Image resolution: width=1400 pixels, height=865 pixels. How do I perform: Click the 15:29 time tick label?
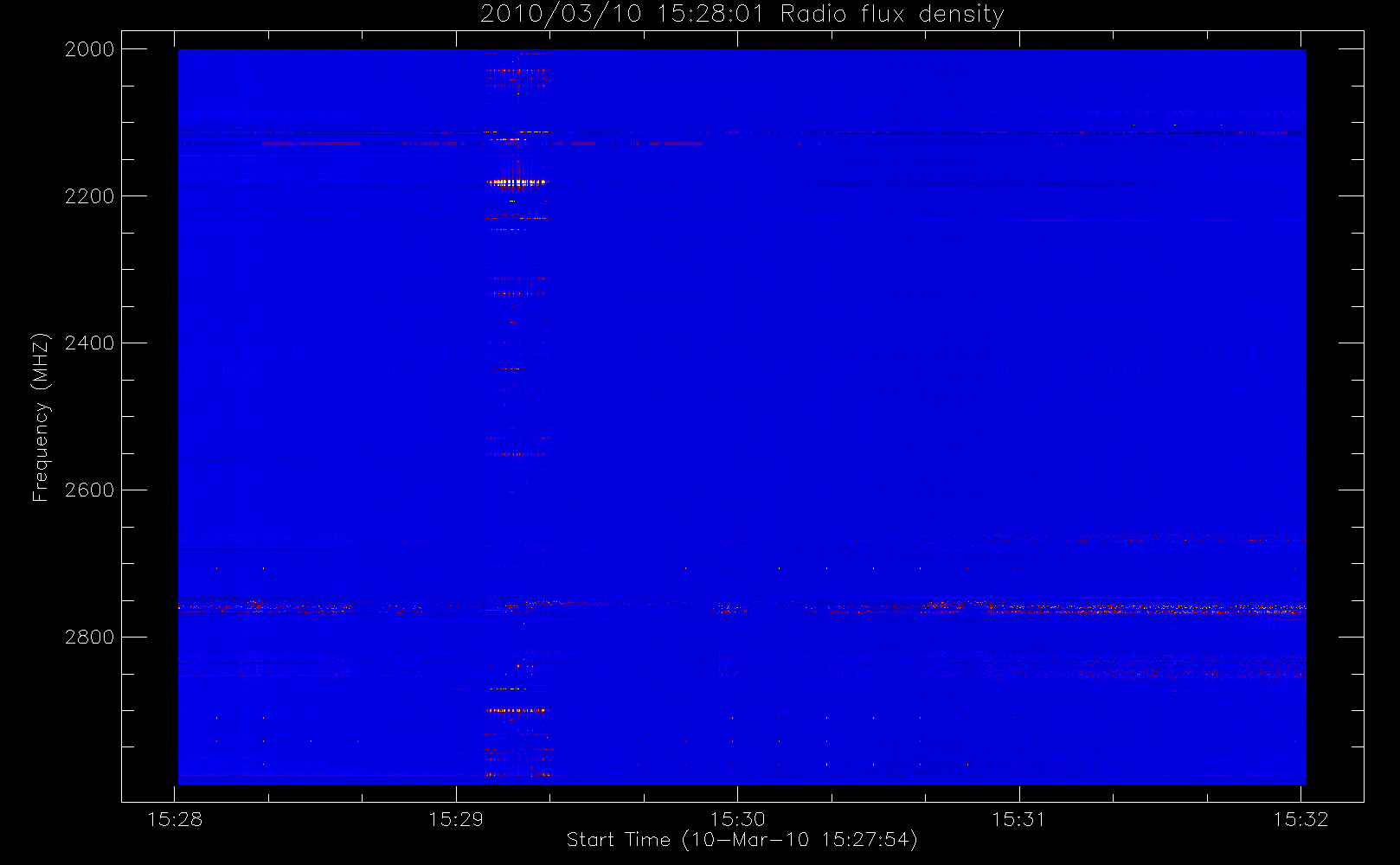456,819
